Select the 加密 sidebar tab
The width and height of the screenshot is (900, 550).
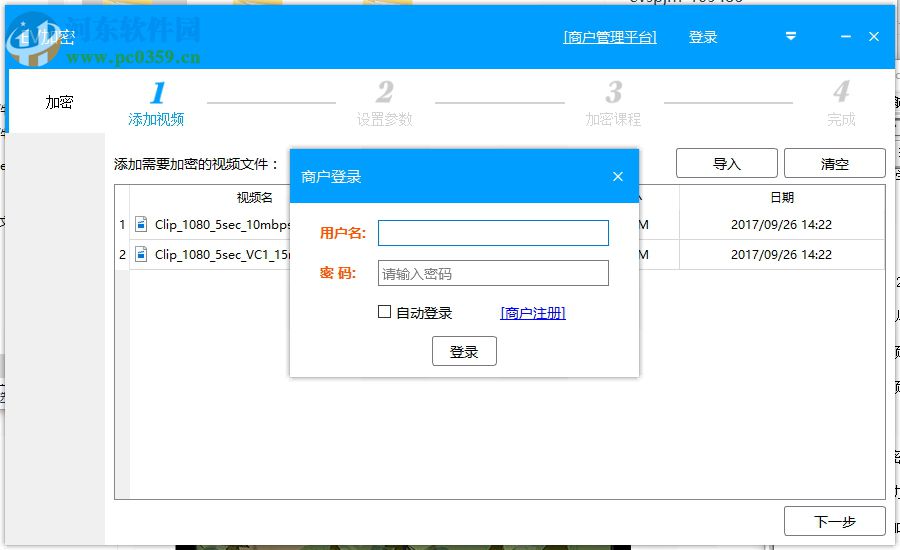(x=59, y=102)
